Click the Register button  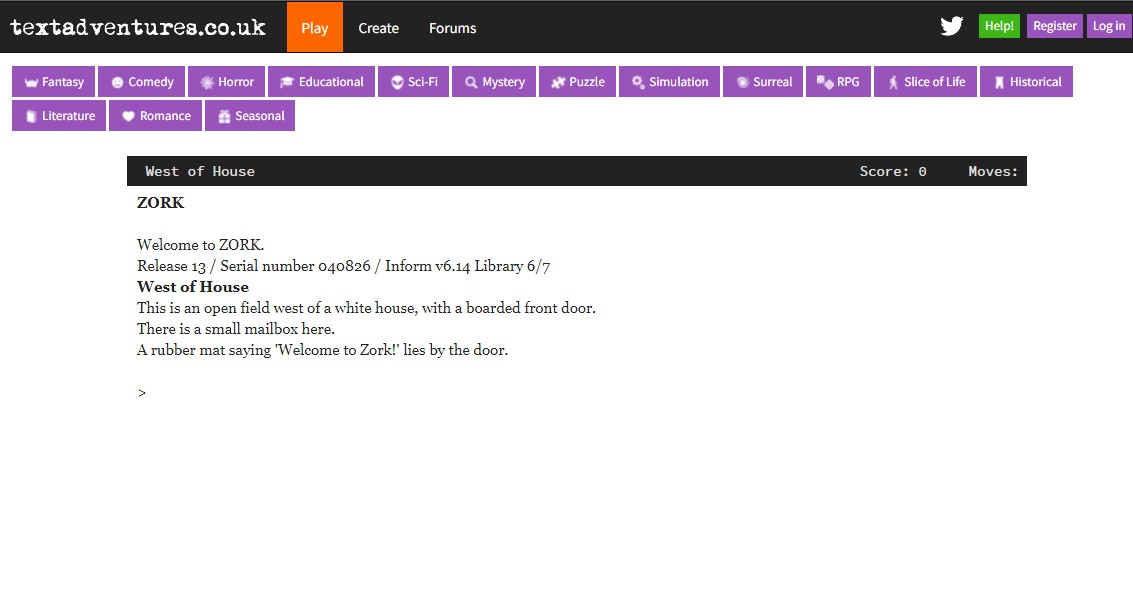click(x=1054, y=26)
